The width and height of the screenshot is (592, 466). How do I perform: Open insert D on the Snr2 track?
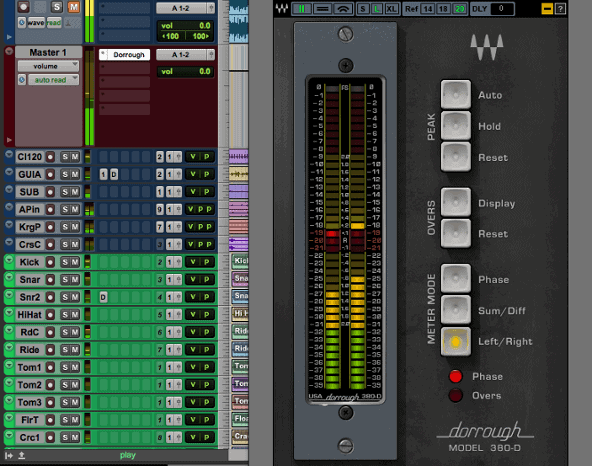(x=103, y=297)
